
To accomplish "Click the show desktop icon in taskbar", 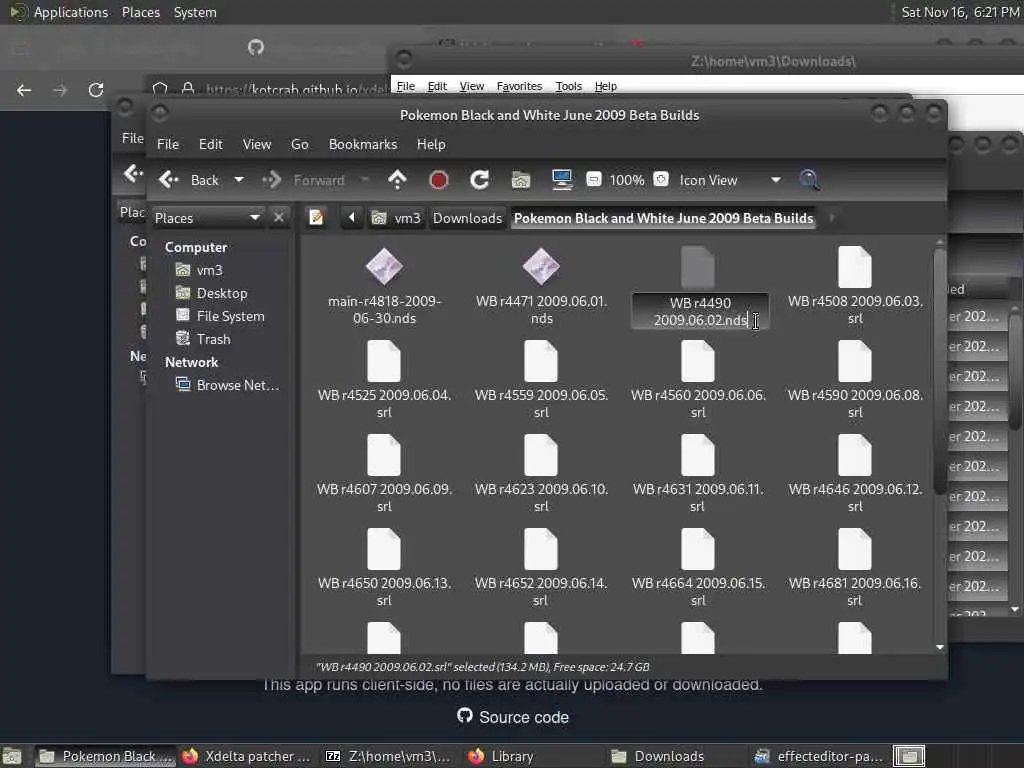I will click(12, 756).
